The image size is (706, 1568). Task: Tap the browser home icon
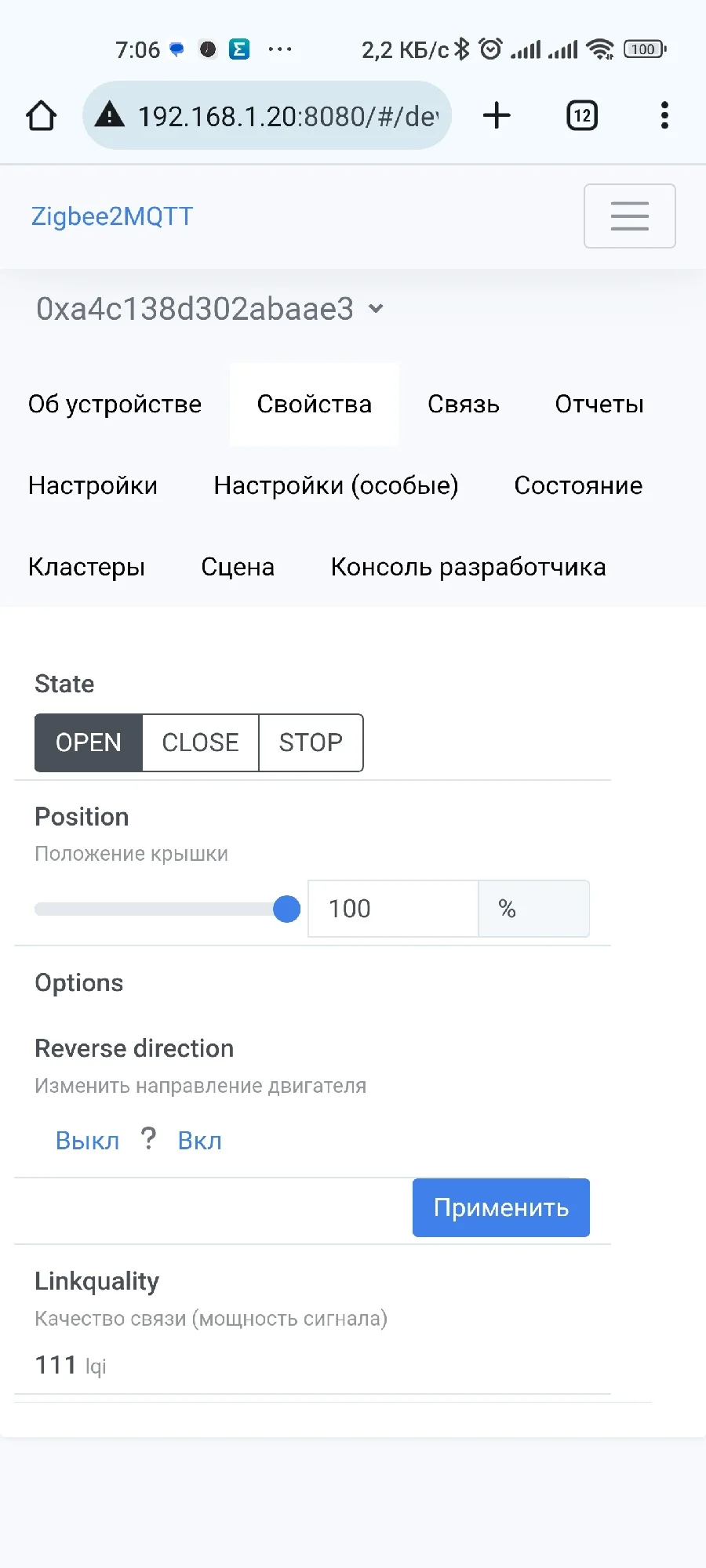tap(41, 116)
